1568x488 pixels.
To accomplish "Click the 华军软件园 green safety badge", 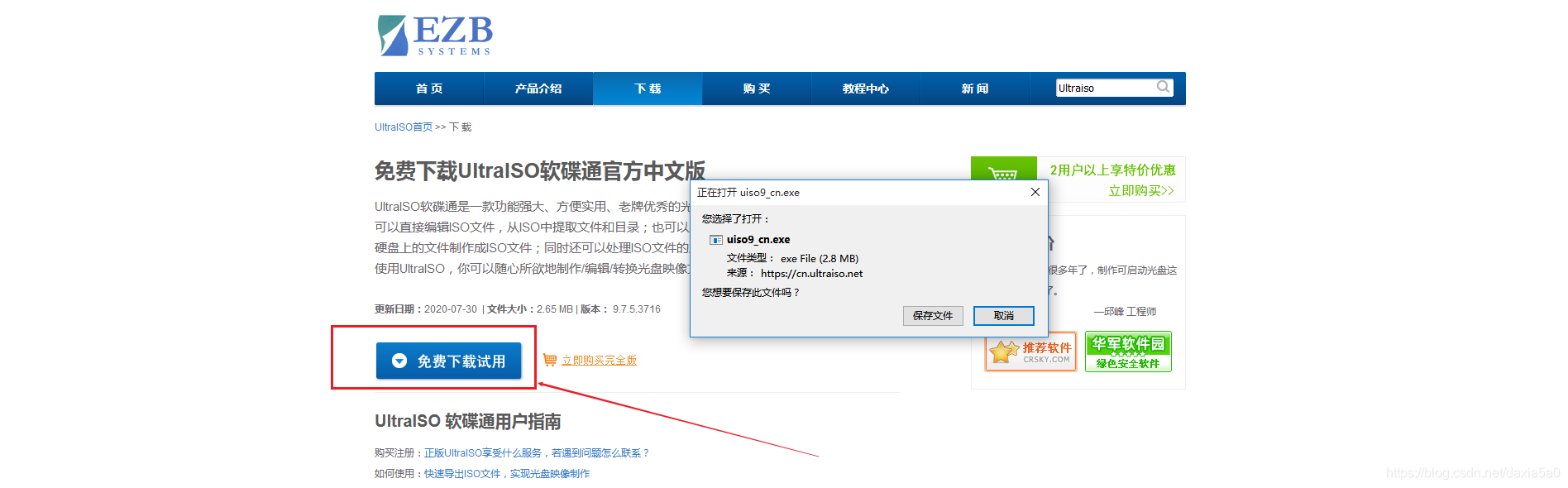I will [x=1128, y=352].
